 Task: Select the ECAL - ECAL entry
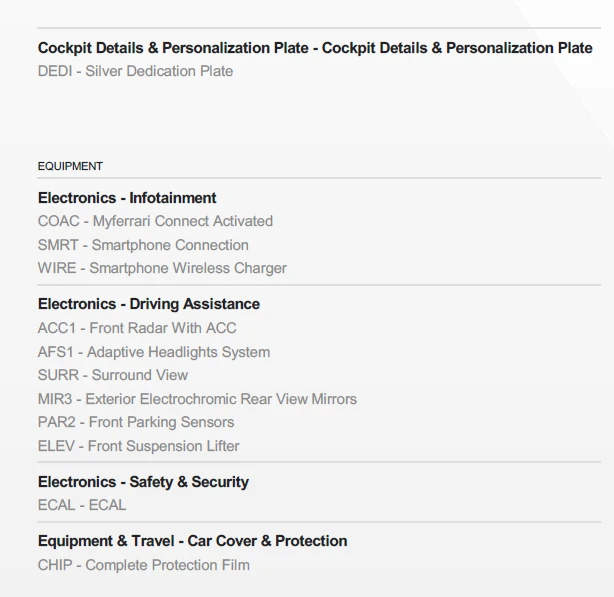(x=82, y=505)
